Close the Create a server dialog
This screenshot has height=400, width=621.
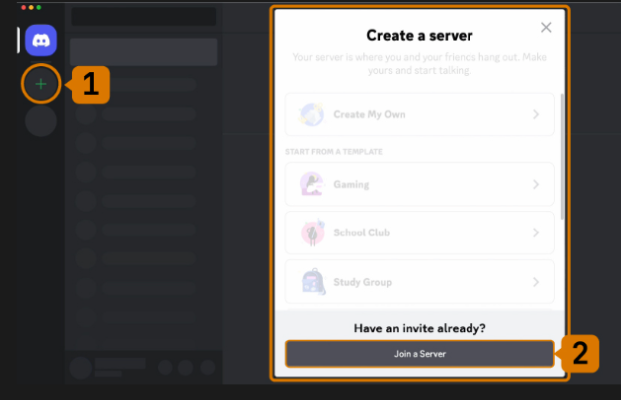546,27
